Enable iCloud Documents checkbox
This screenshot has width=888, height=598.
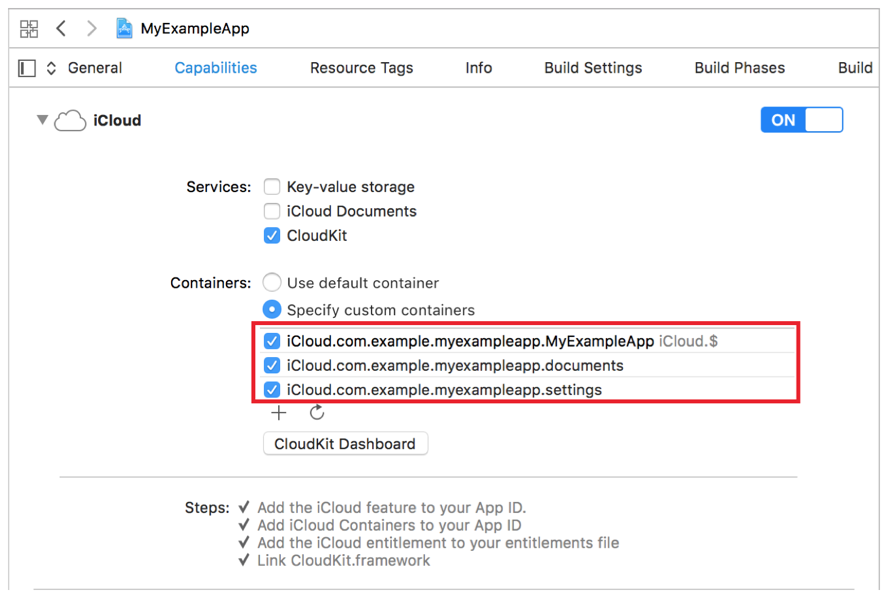coord(272,211)
